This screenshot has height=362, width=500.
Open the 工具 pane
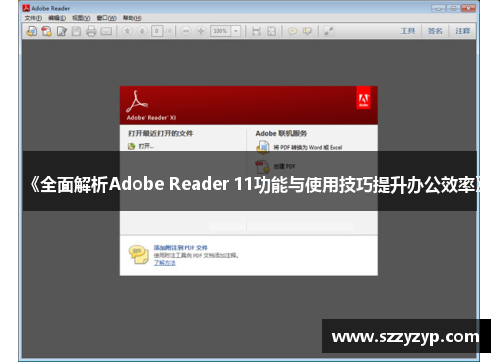(x=408, y=31)
